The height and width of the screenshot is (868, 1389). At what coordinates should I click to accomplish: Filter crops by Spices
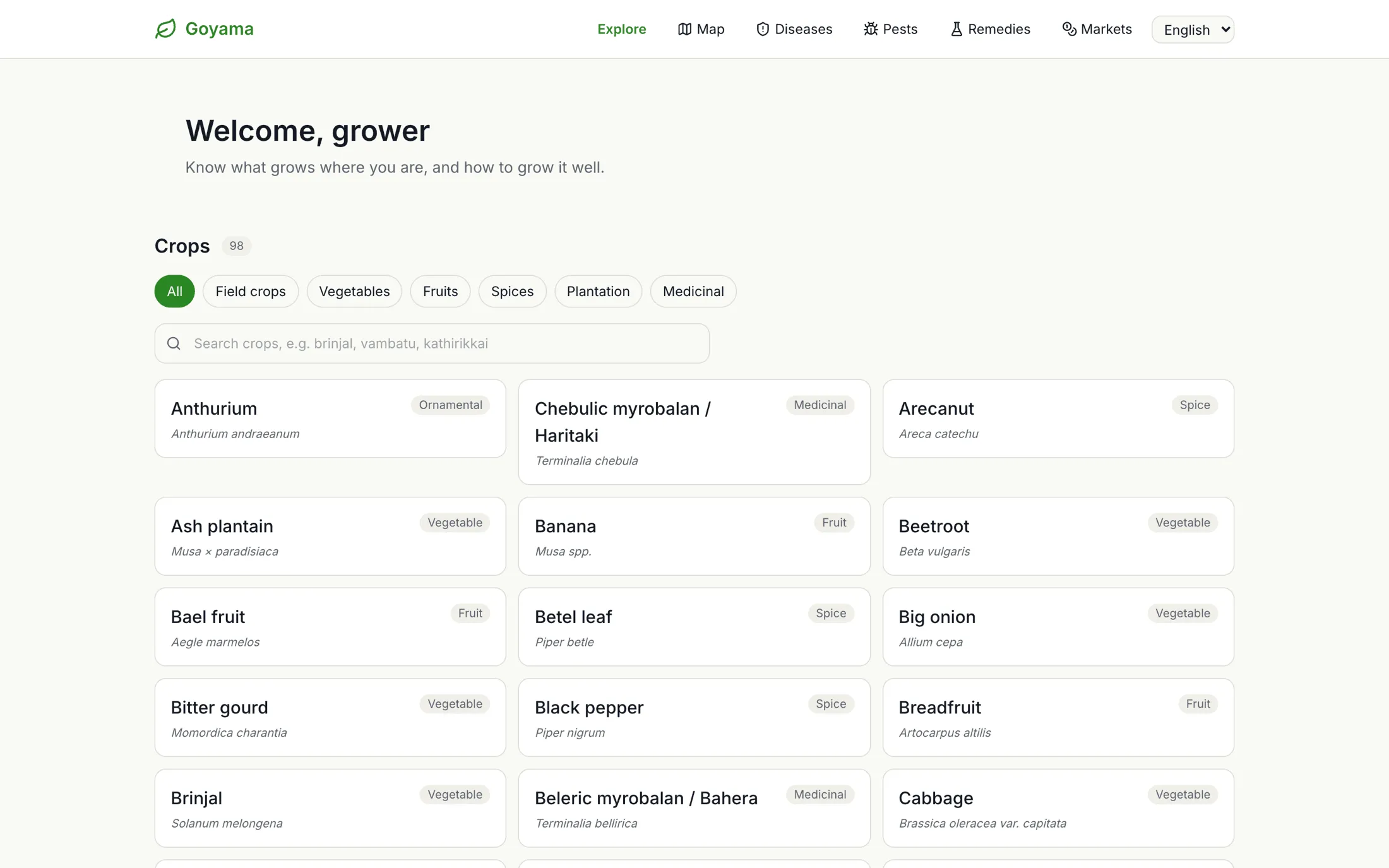coord(512,291)
